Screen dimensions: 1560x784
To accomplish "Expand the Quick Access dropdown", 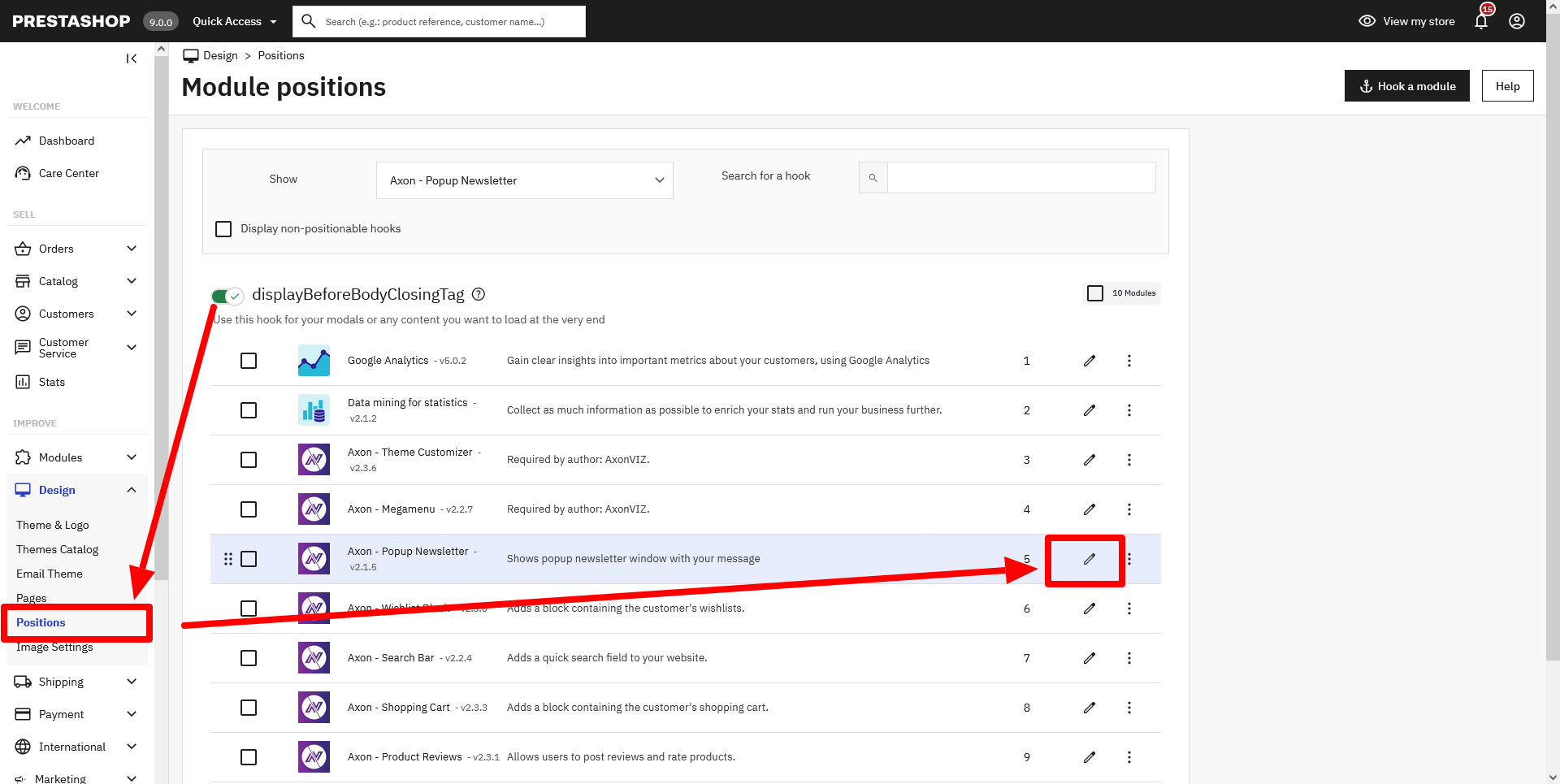I will tap(234, 21).
